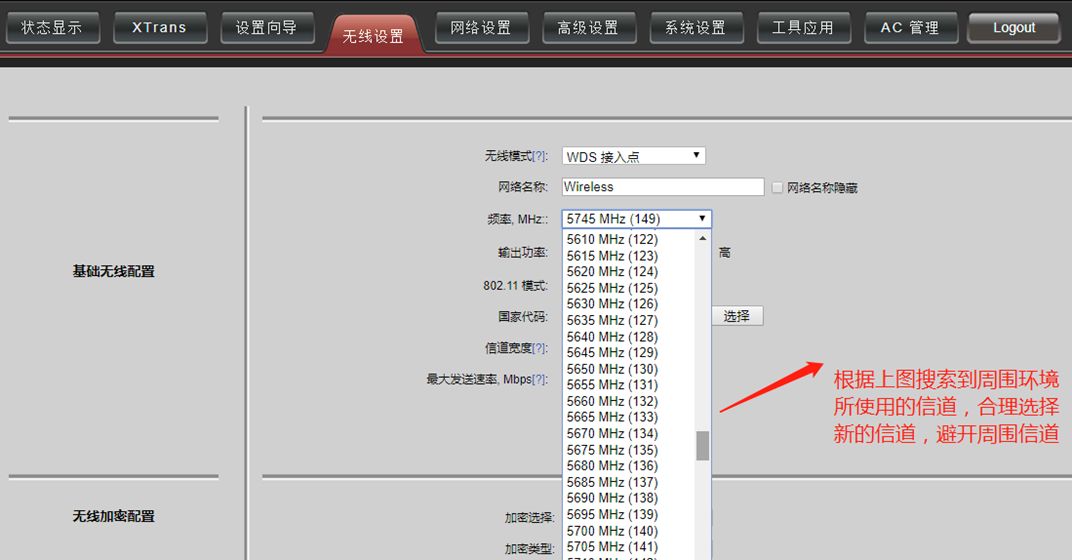This screenshot has height=560, width=1072.
Task: Type in the 网络名称 Wireless field
Action: pyautogui.click(x=662, y=187)
